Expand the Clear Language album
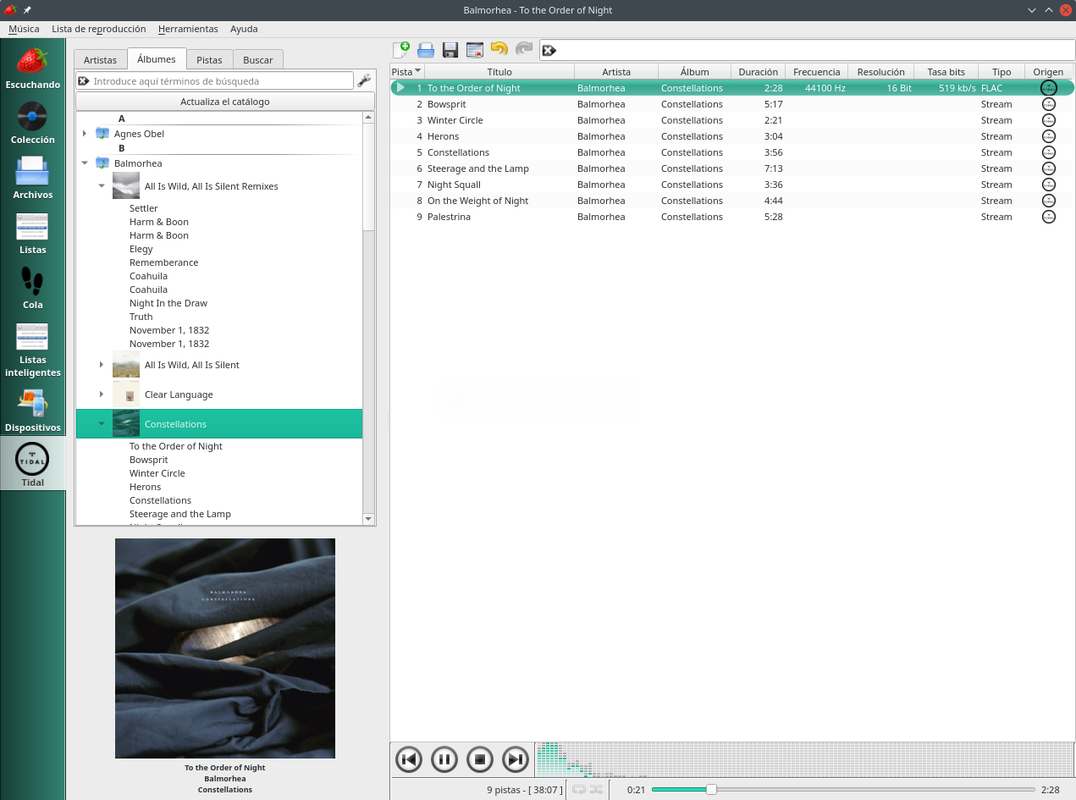The width and height of the screenshot is (1076, 800). click(x=102, y=395)
